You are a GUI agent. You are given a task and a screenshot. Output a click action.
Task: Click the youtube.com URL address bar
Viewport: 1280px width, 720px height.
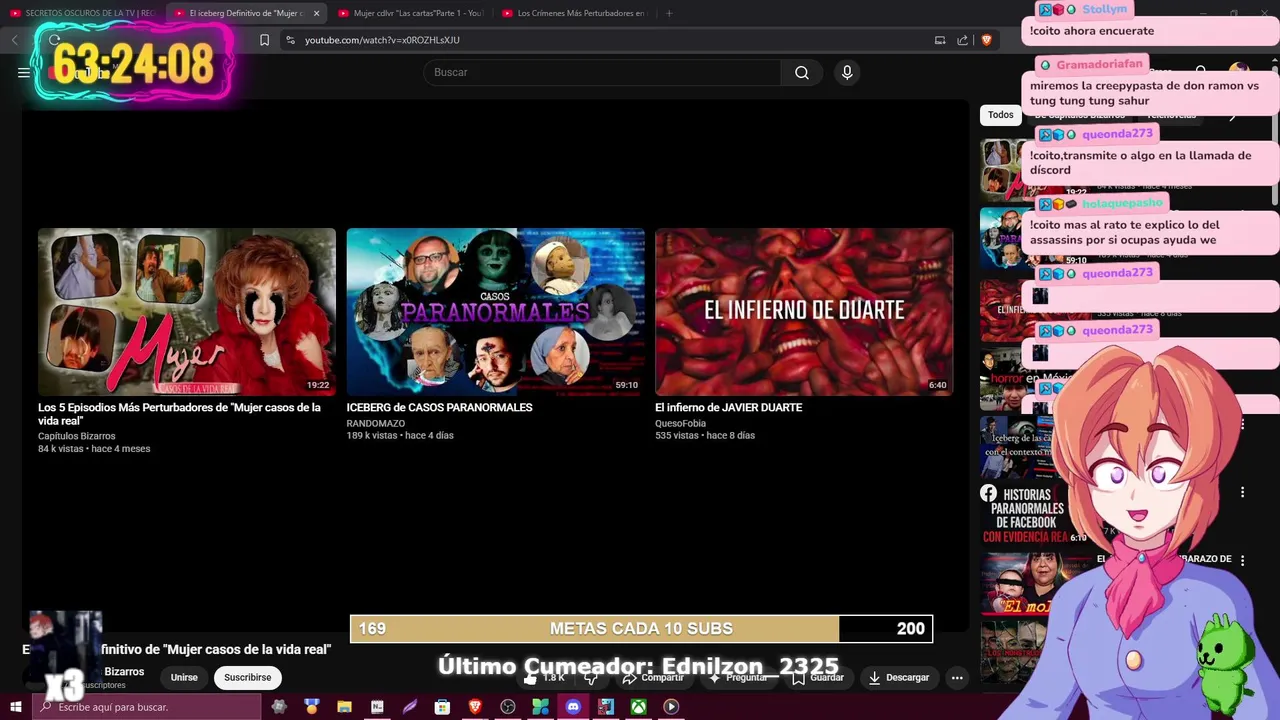click(x=600, y=40)
